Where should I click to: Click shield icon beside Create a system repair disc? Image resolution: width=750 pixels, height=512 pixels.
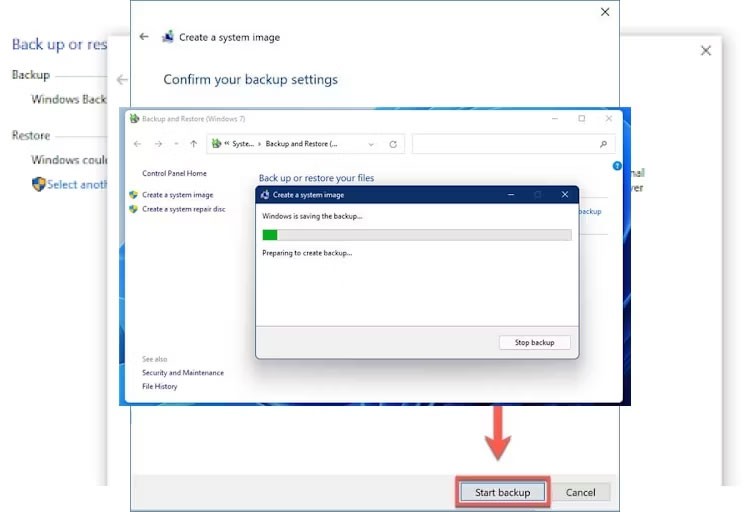tap(134, 209)
